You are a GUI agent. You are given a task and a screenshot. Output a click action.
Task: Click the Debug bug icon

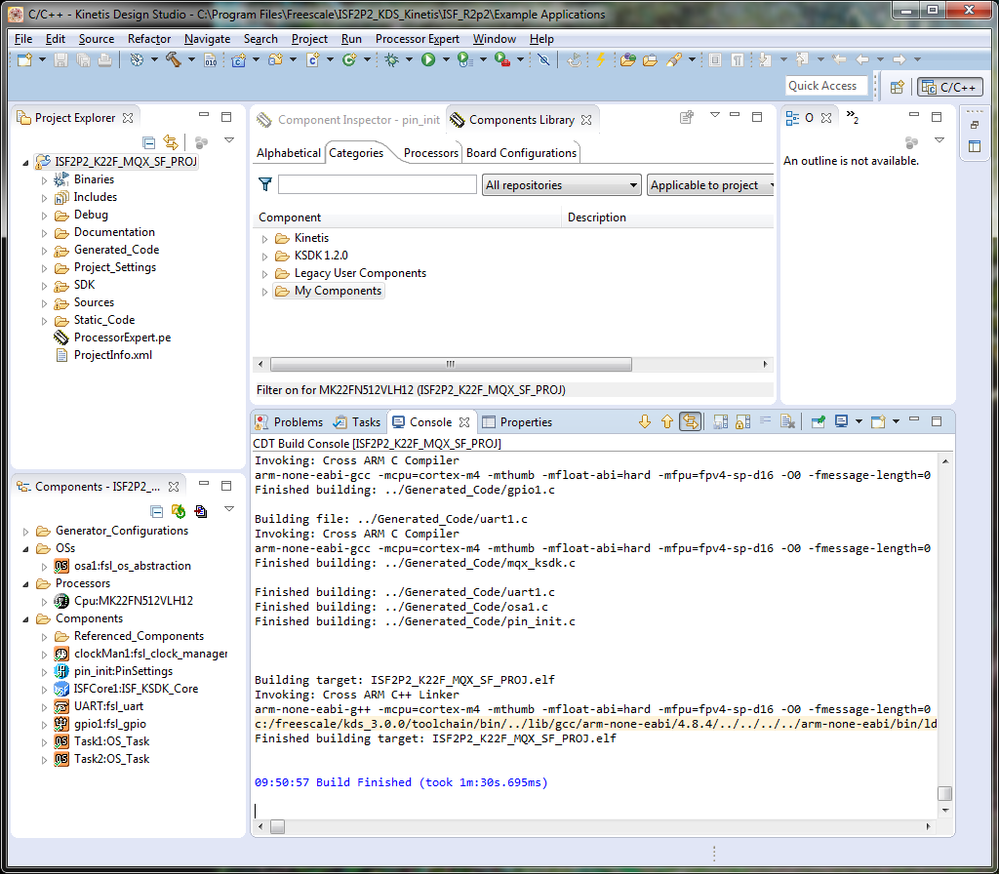[391, 59]
